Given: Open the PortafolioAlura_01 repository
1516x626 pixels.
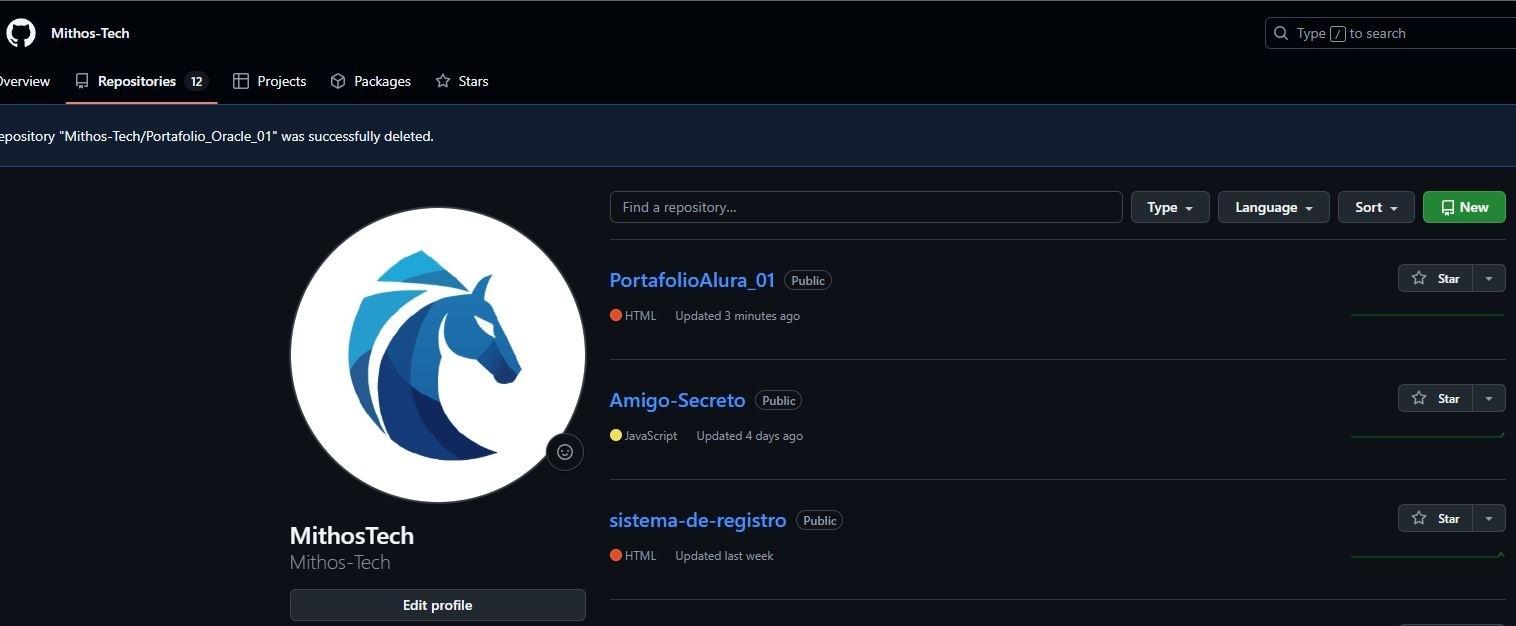Looking at the screenshot, I should (x=692, y=280).
